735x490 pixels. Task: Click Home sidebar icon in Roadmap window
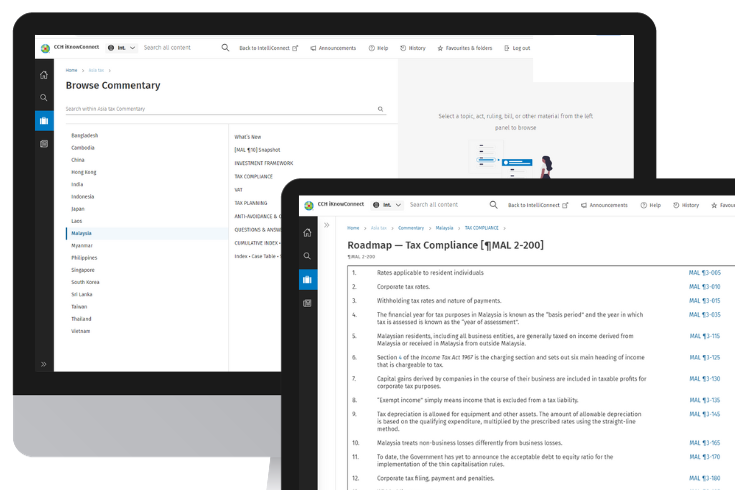tap(309, 231)
